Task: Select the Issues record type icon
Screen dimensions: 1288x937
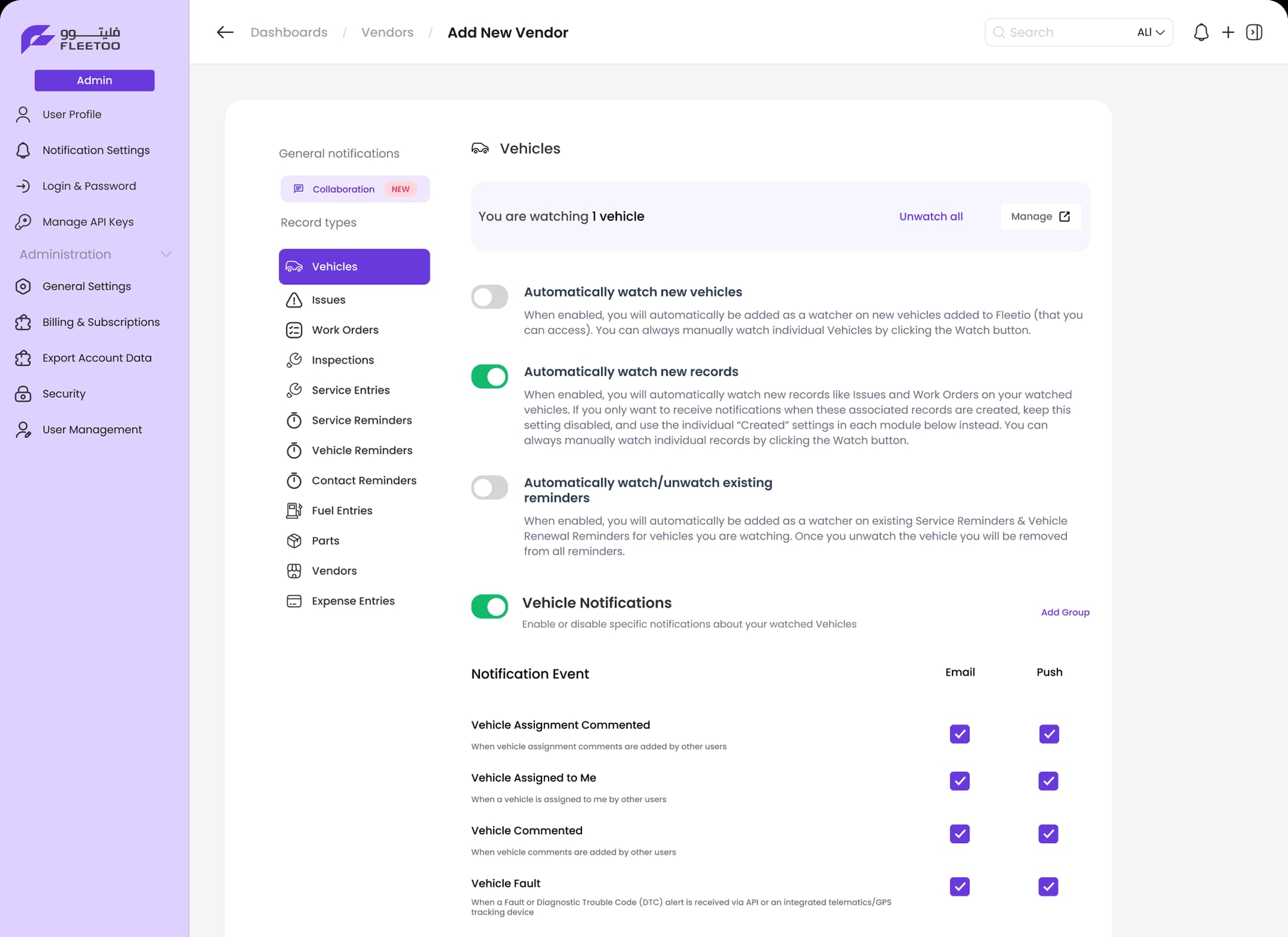Action: pyautogui.click(x=295, y=300)
